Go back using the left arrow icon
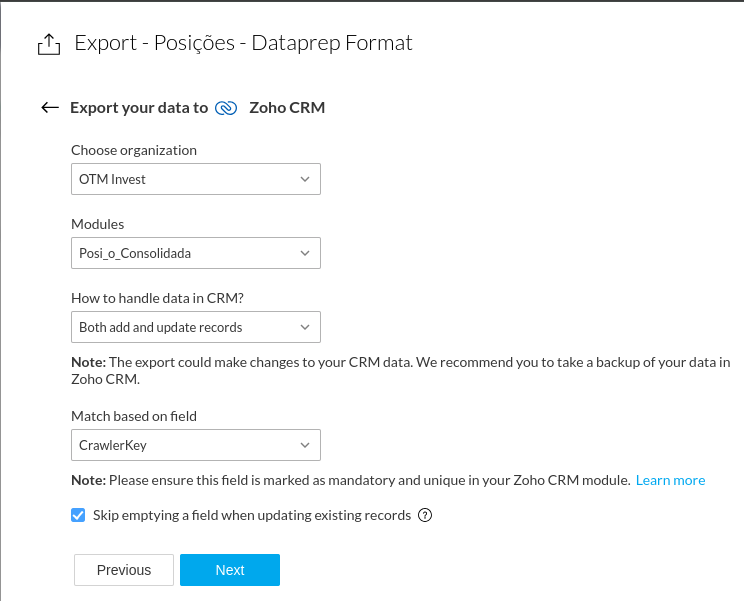Image resolution: width=744 pixels, height=601 pixels. pos(50,108)
